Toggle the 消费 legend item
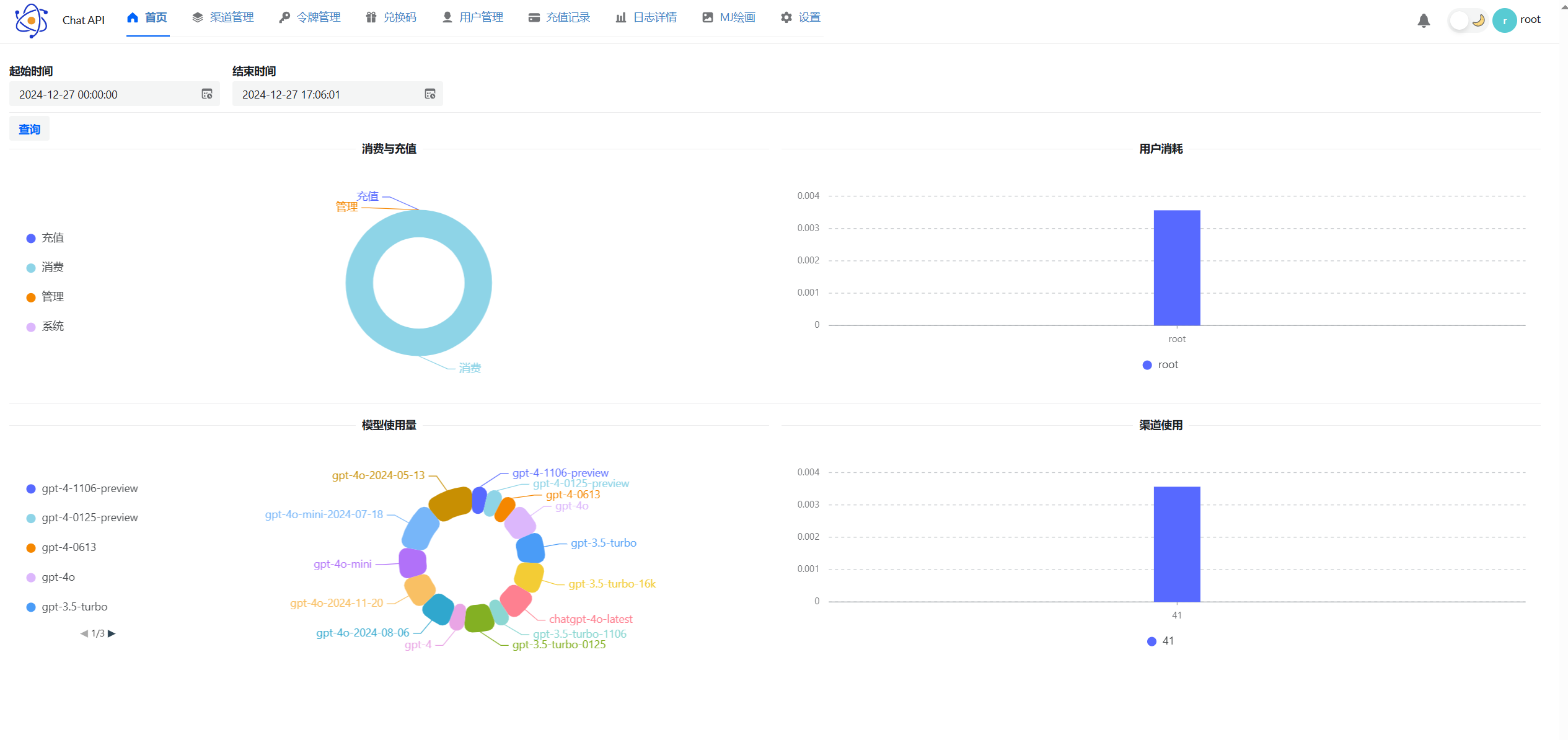The height and width of the screenshot is (740, 1568). [x=45, y=267]
